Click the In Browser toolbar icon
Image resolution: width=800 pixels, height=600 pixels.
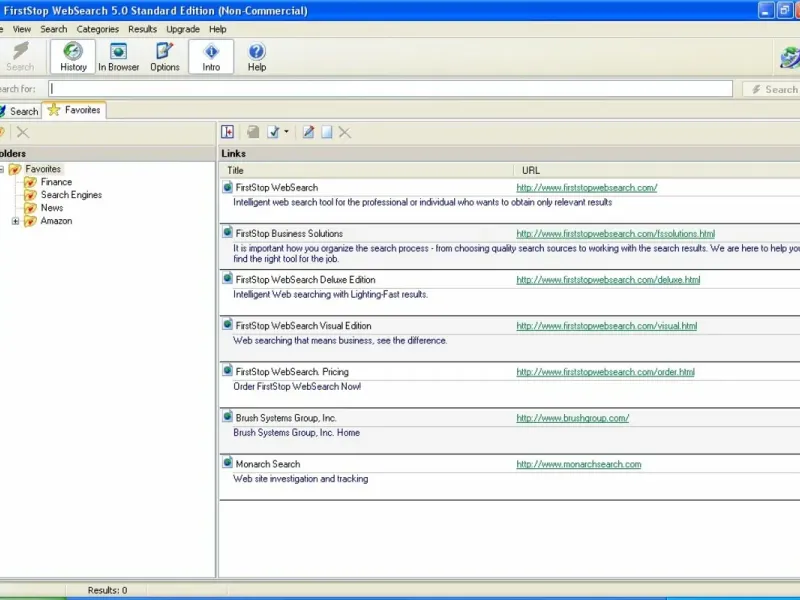click(118, 56)
